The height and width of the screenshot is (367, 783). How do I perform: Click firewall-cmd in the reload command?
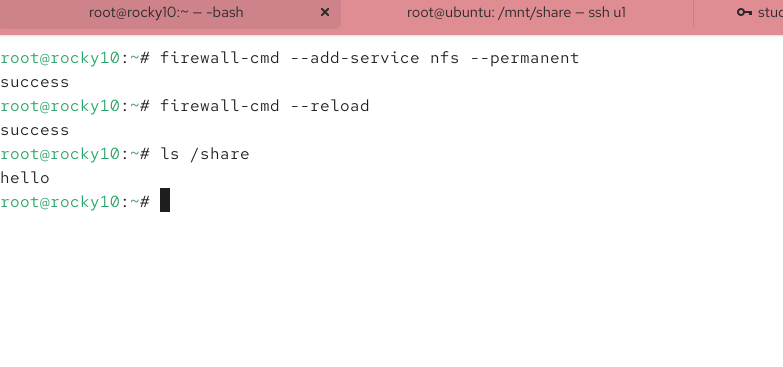(220, 106)
